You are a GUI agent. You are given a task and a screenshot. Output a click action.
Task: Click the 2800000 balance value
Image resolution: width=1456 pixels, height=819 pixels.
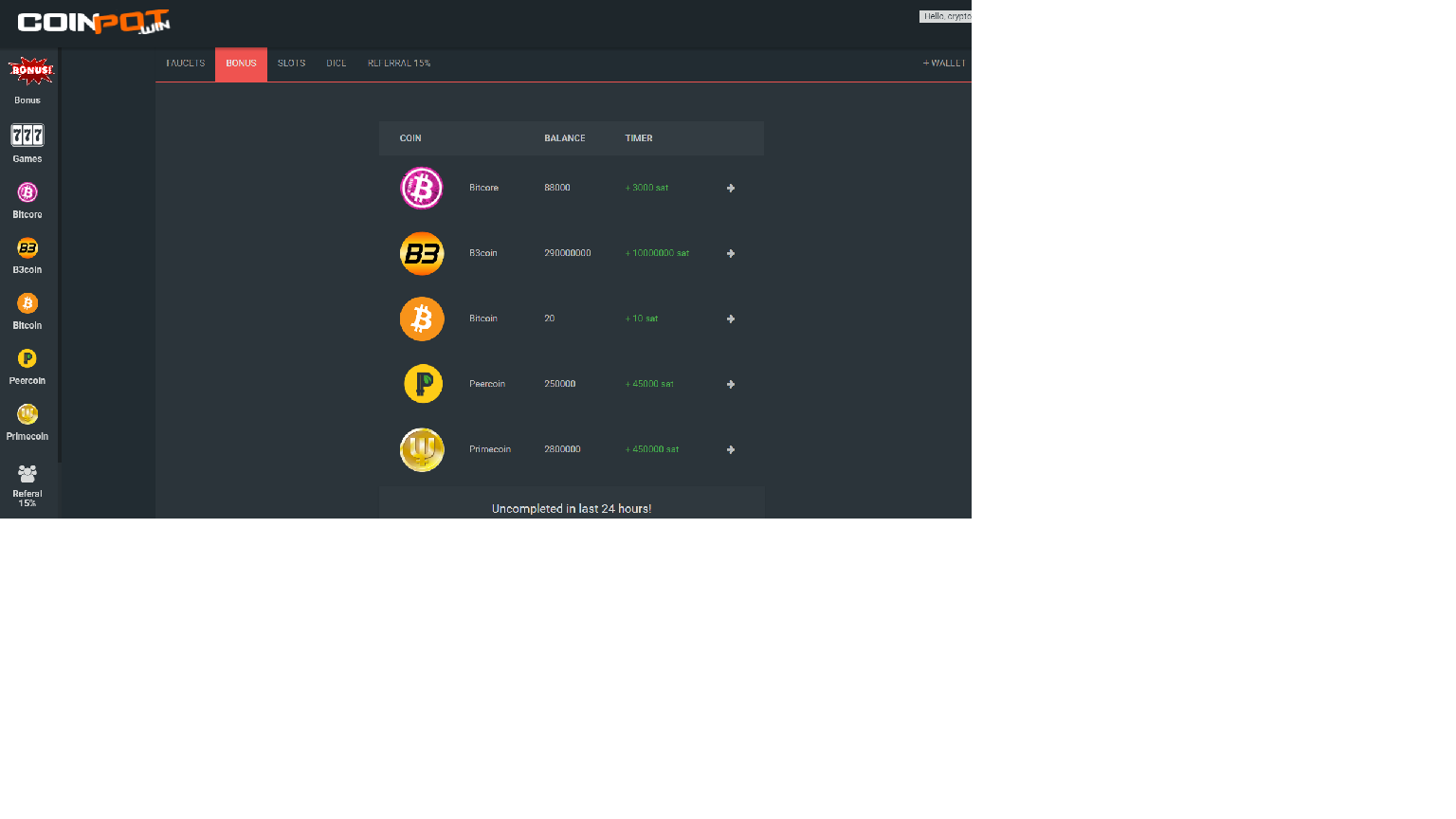pyautogui.click(x=562, y=449)
